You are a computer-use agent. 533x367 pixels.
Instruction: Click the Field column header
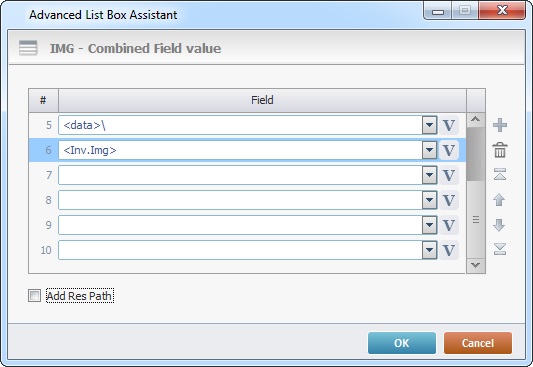tap(262, 100)
